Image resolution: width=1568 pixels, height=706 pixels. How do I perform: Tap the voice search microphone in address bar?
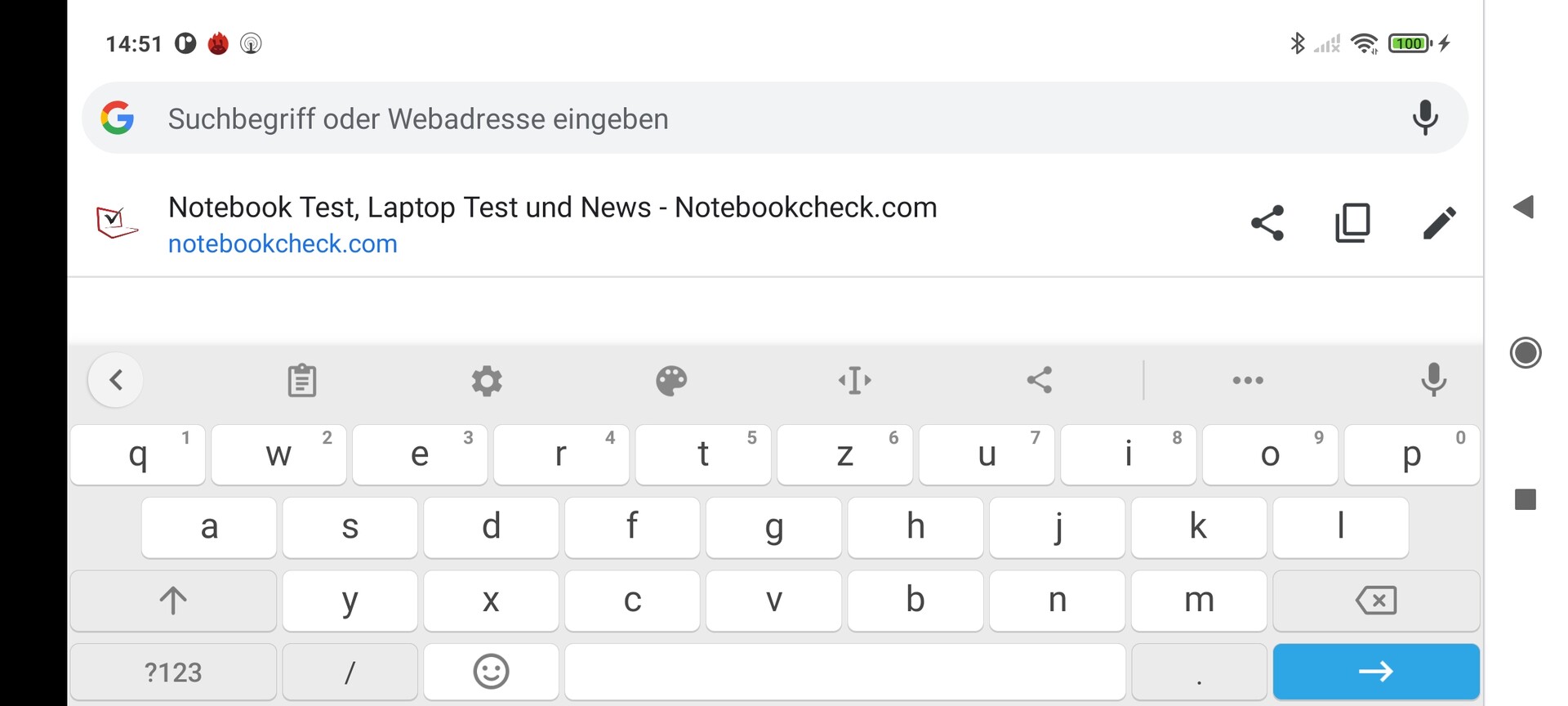click(1425, 118)
